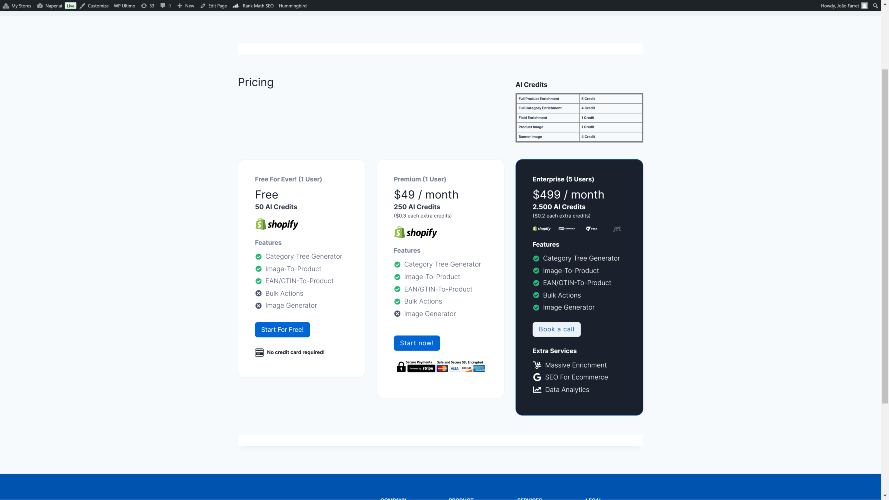The height and width of the screenshot is (500, 889).
Task: Click the AI Credits table
Action: click(579, 117)
